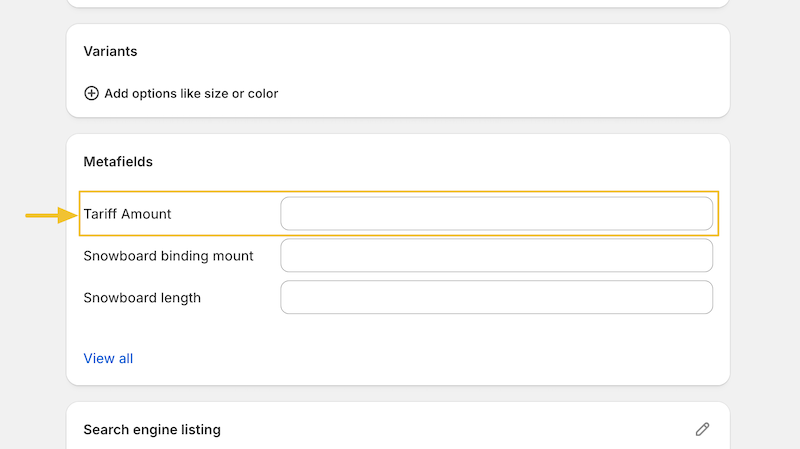This screenshot has height=449, width=800.
Task: Click Add options like size or color
Action: [x=191, y=94]
